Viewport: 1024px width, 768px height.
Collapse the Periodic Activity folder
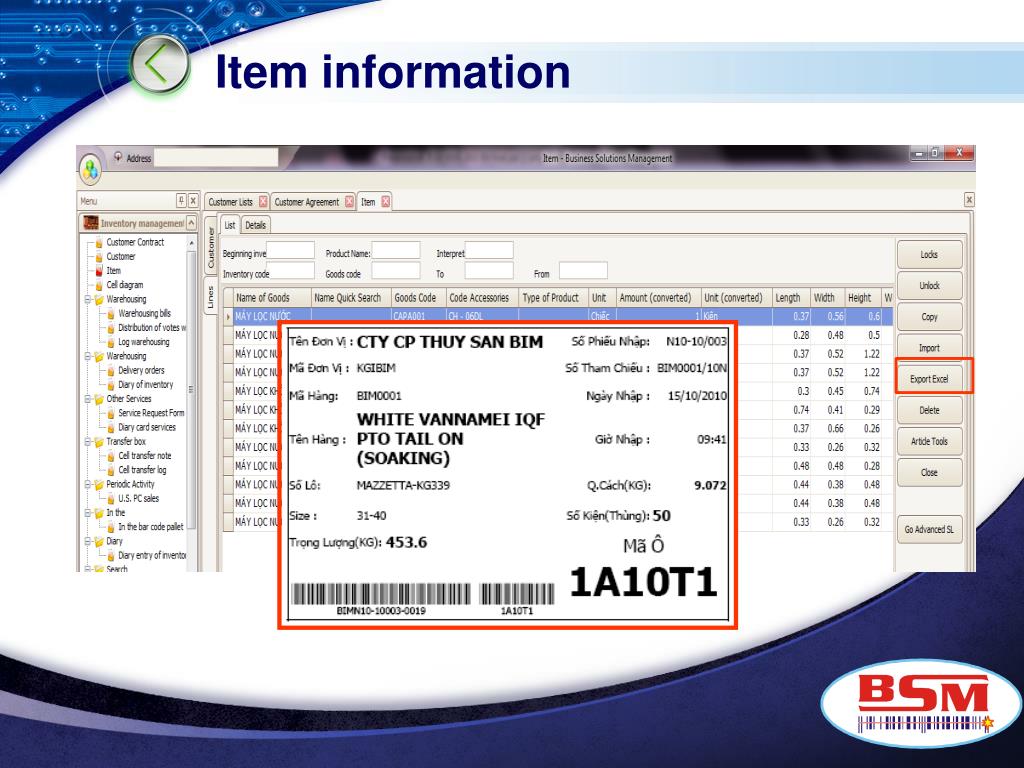point(88,484)
